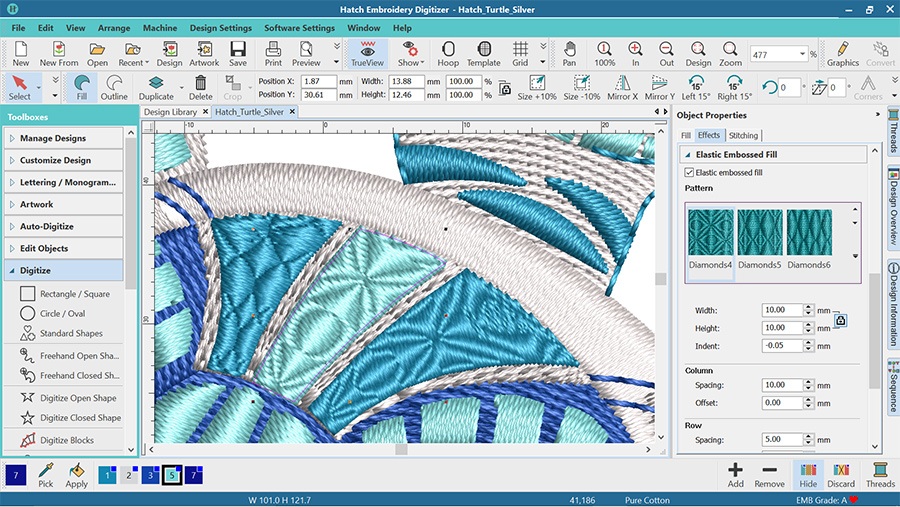
Task: Select the Pan hand tool
Action: coord(569,53)
